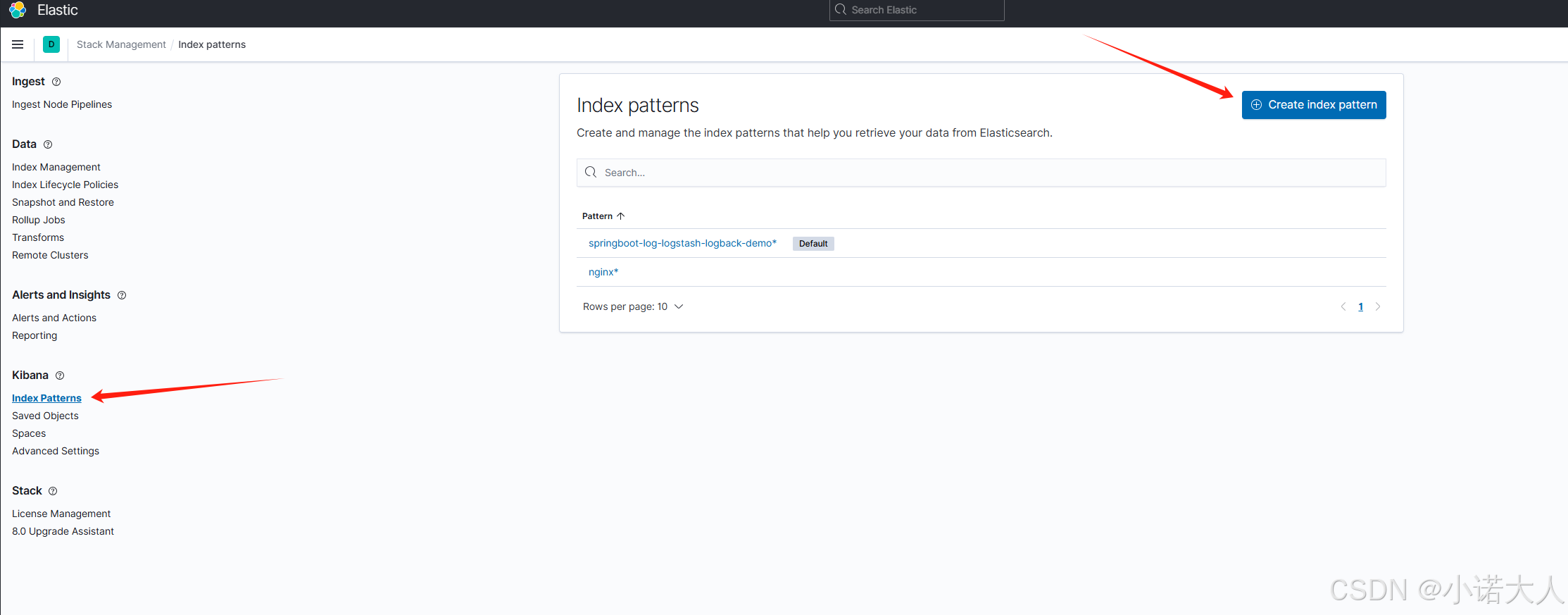Open the Rows per page dropdown
Screen dimensions: 1568x615
632,306
